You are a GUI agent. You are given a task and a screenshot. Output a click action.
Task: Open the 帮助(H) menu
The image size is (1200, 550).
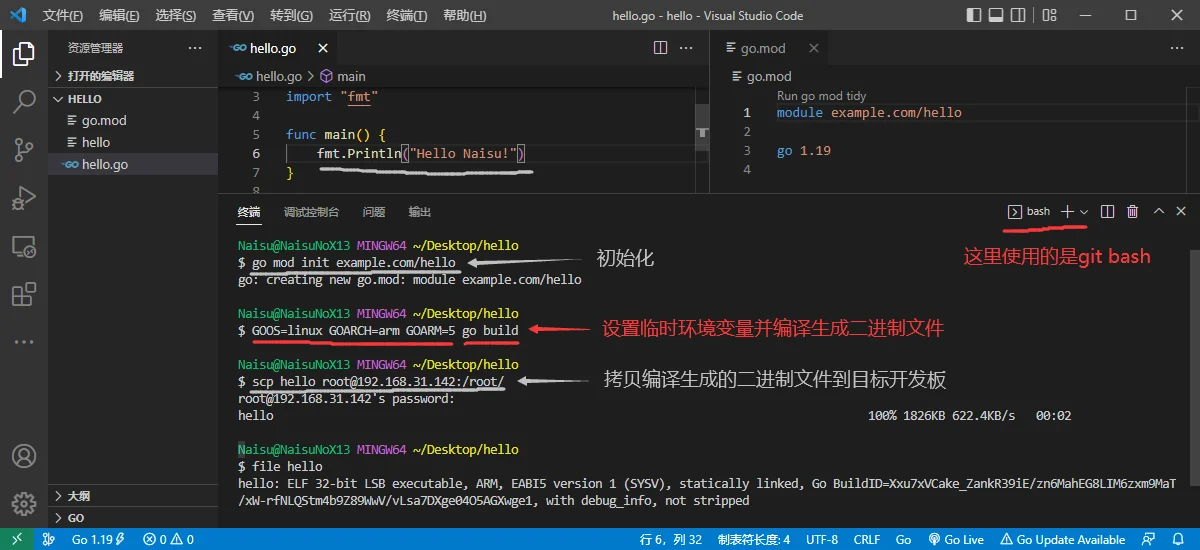tap(463, 16)
